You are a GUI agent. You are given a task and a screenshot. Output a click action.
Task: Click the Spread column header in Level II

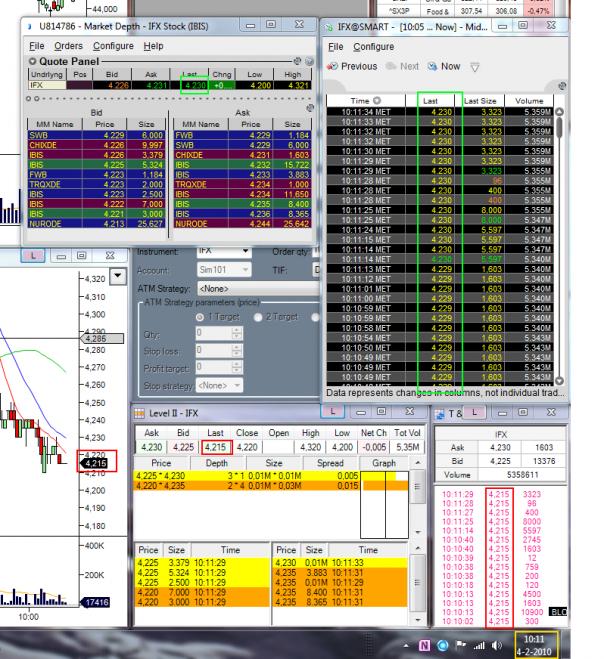tap(330, 463)
